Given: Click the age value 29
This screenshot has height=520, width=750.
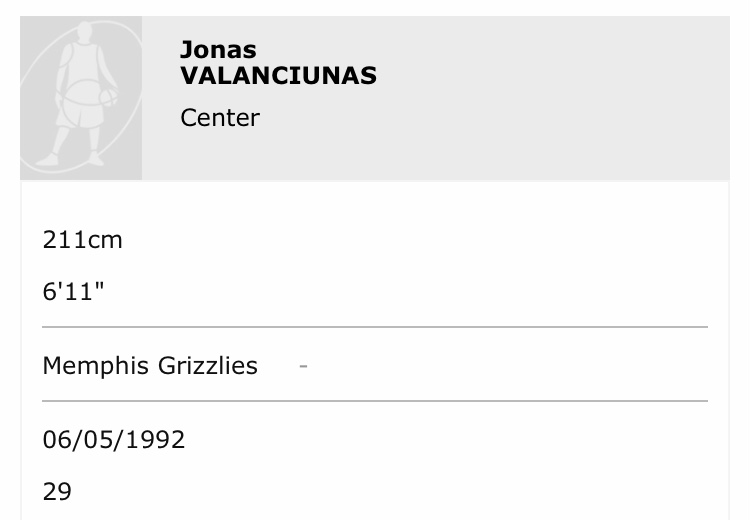Looking at the screenshot, I should tap(57, 491).
